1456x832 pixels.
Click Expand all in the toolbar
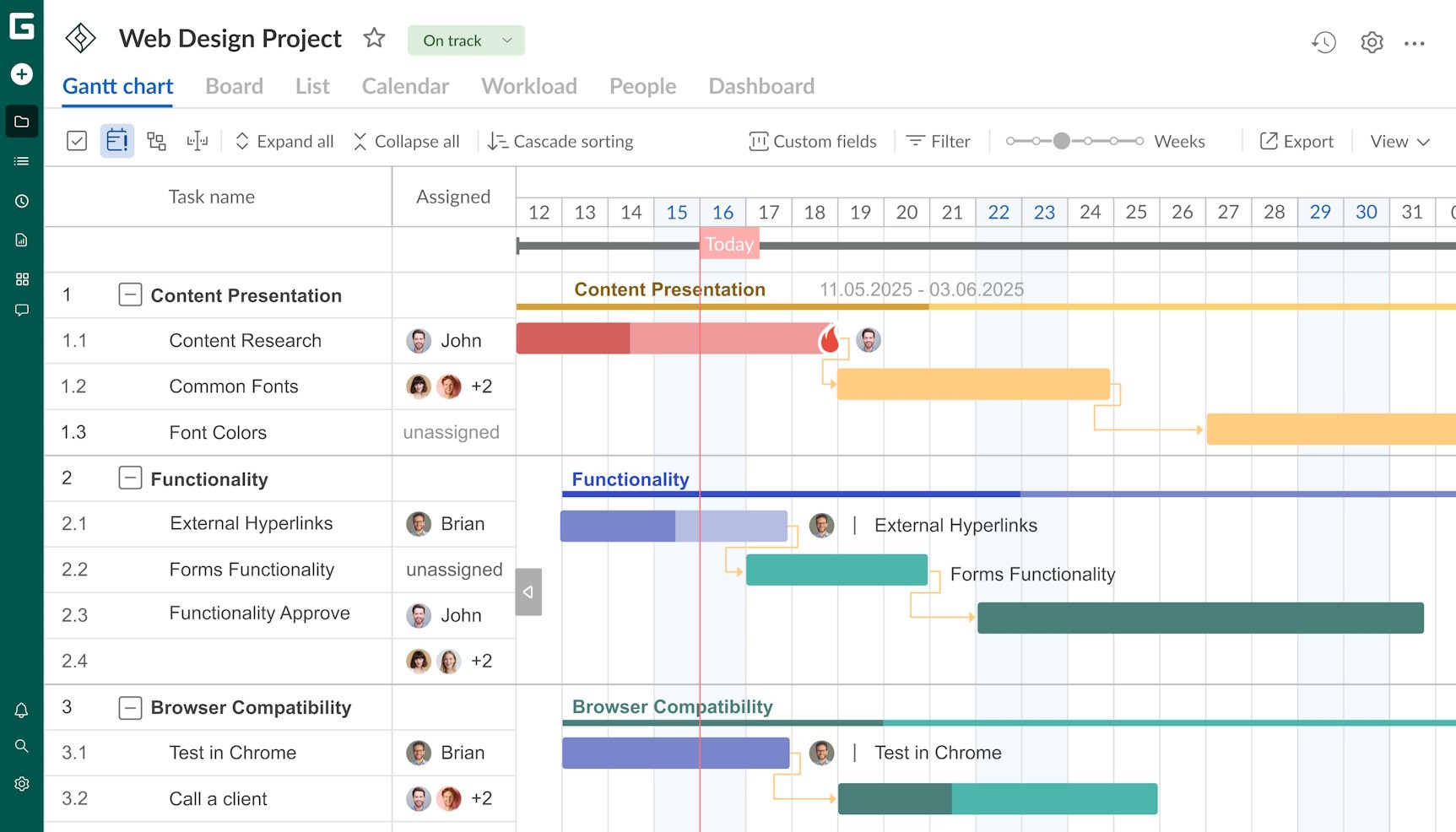pos(284,142)
